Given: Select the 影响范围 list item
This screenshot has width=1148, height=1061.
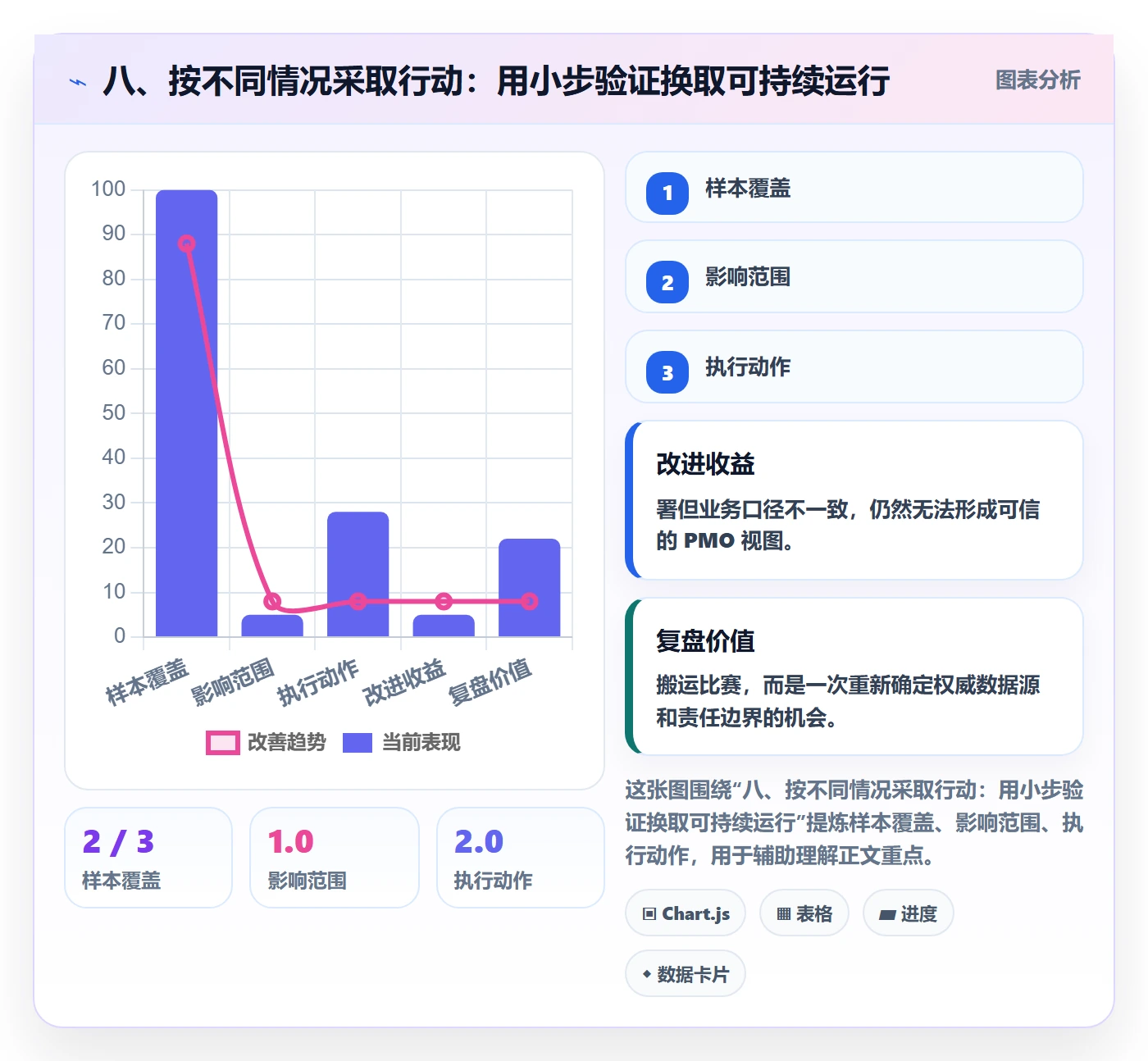Looking at the screenshot, I should click(x=854, y=276).
